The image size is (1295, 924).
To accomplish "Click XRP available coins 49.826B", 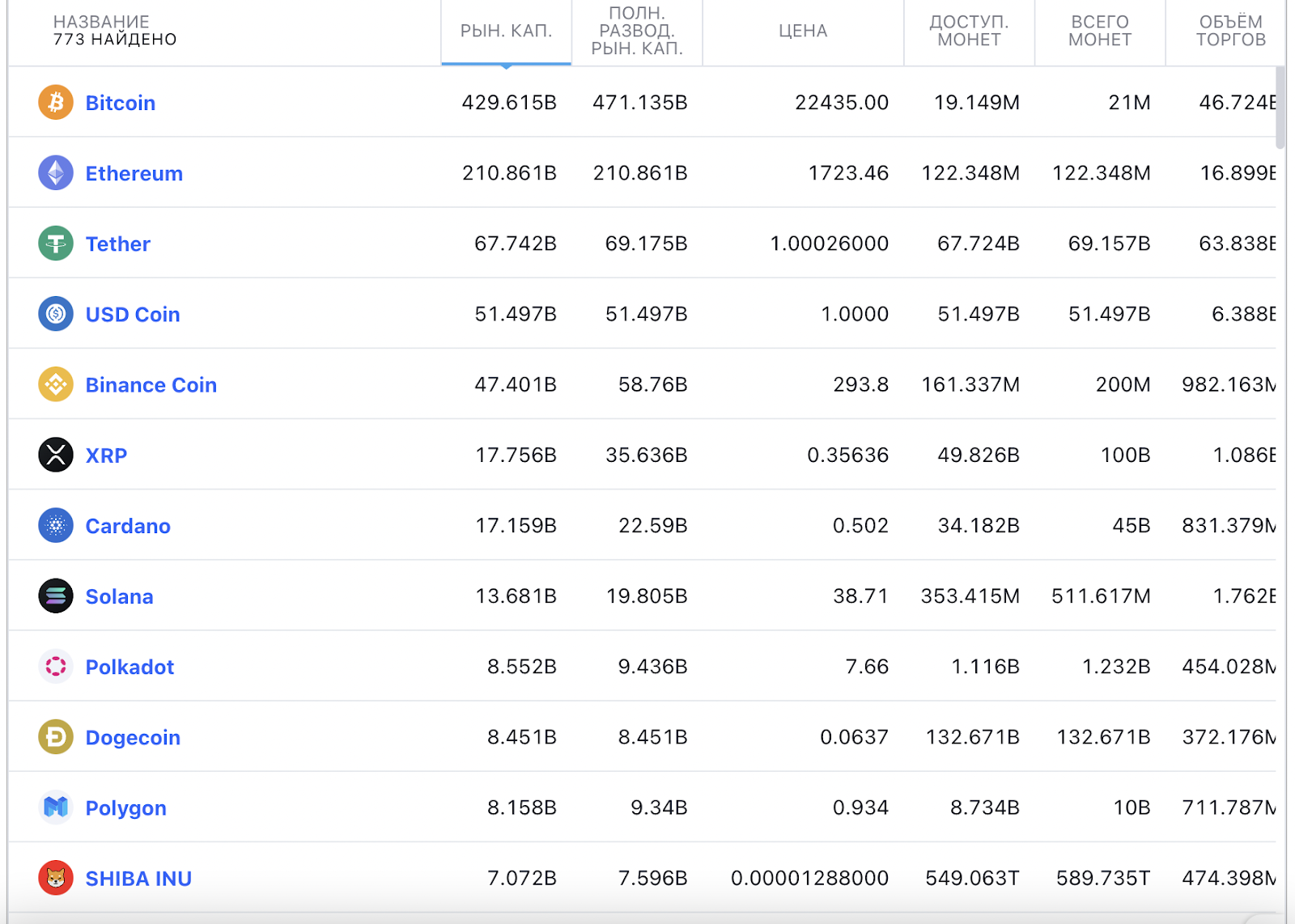I will pos(979,456).
